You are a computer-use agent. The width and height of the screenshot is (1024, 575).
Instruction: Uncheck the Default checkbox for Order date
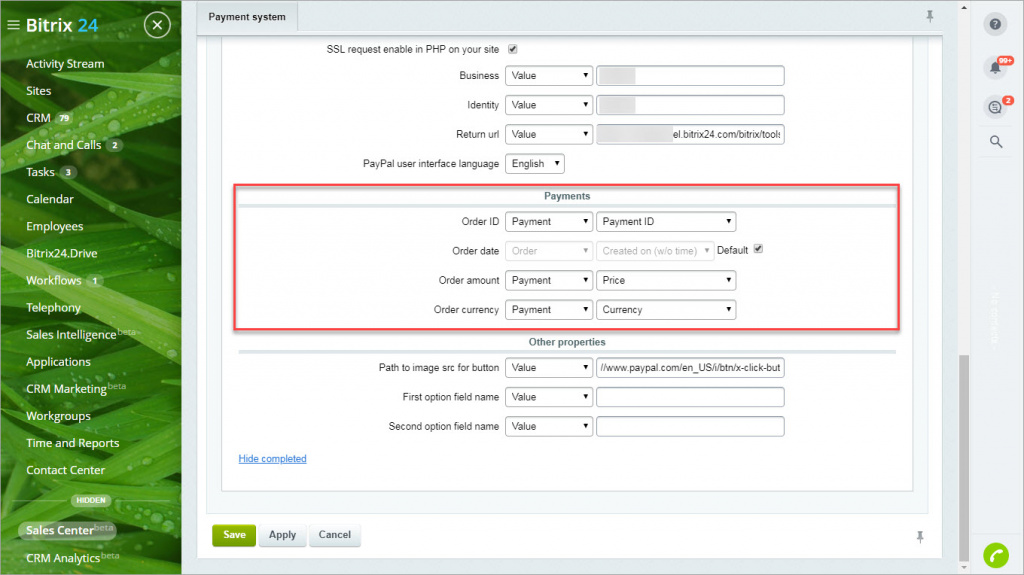[758, 249]
